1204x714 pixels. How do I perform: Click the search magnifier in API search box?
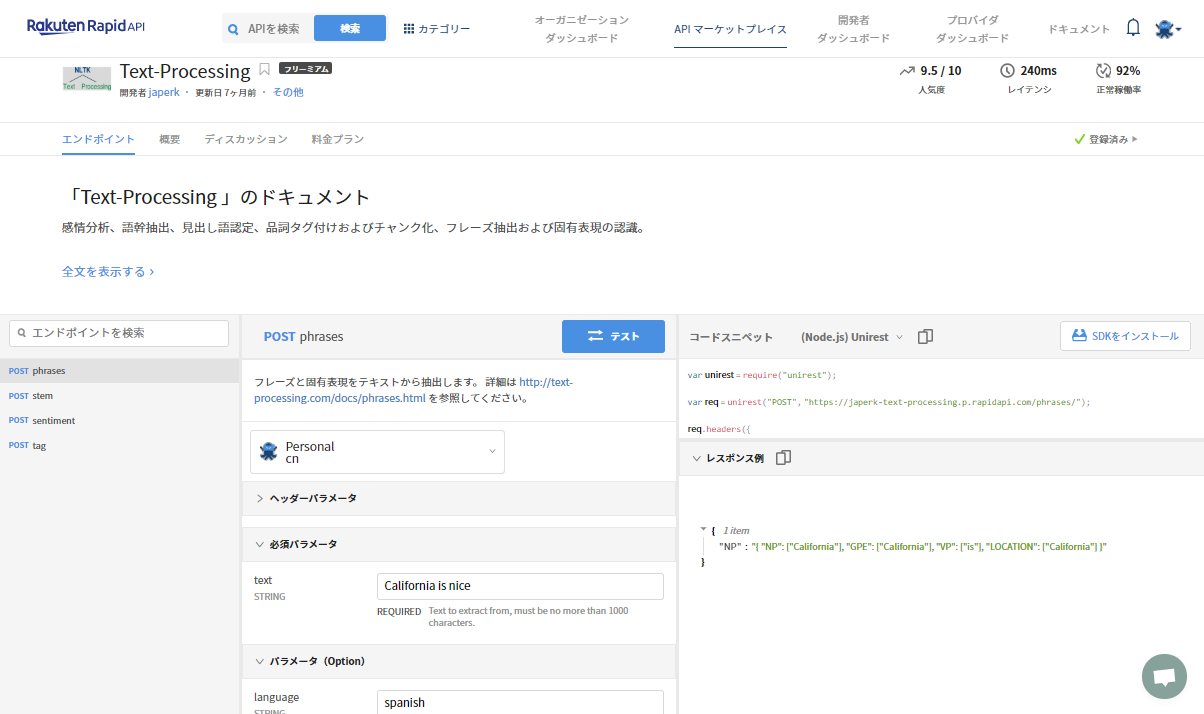(233, 29)
